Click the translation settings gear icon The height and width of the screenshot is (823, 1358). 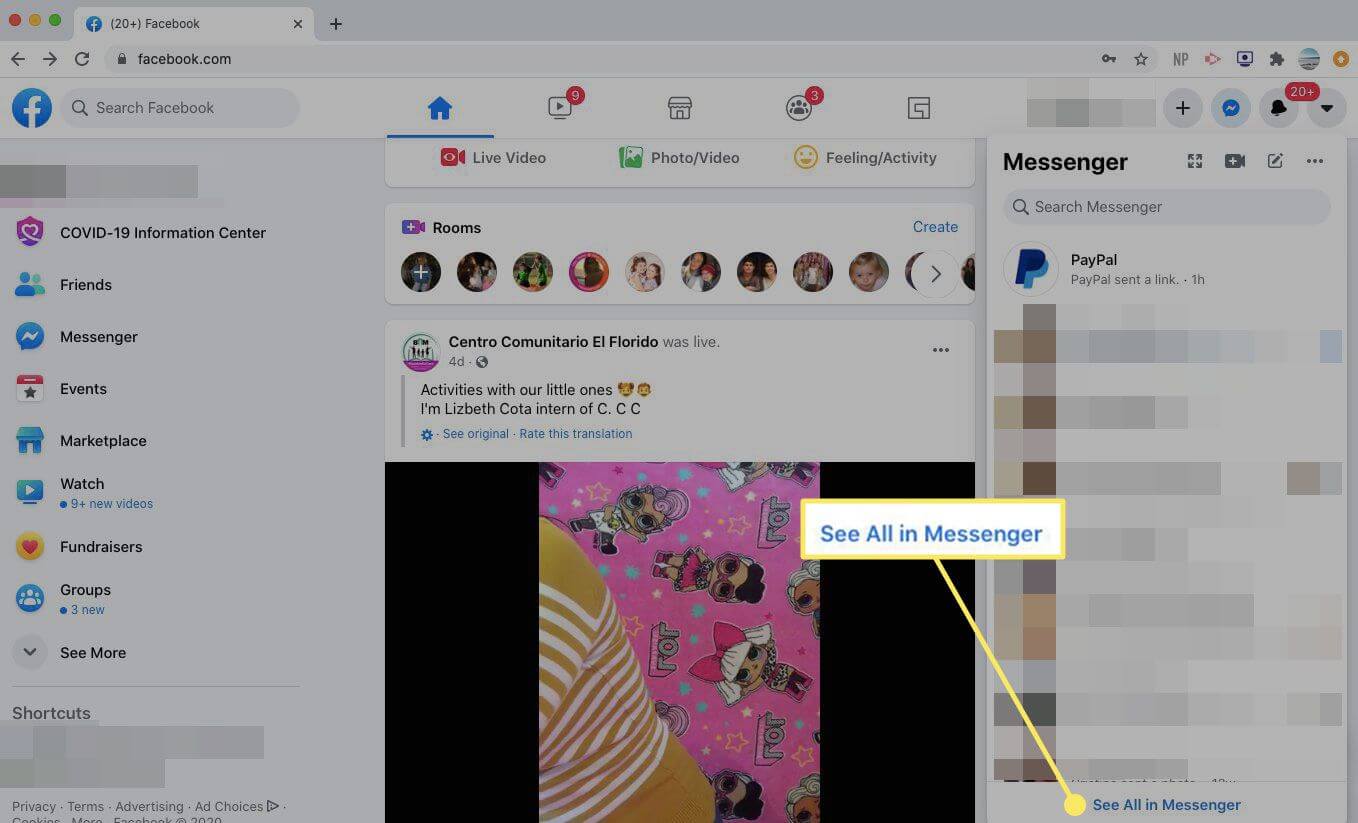pyautogui.click(x=427, y=435)
